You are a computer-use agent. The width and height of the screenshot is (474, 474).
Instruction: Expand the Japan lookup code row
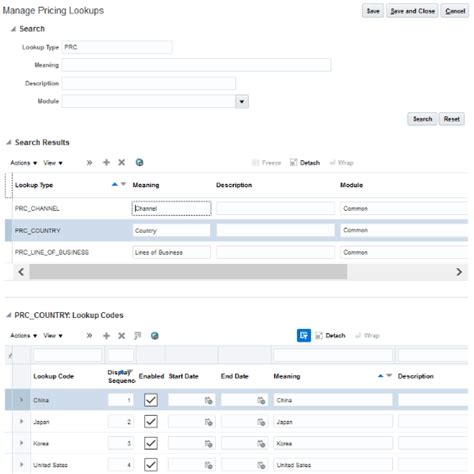click(22, 422)
